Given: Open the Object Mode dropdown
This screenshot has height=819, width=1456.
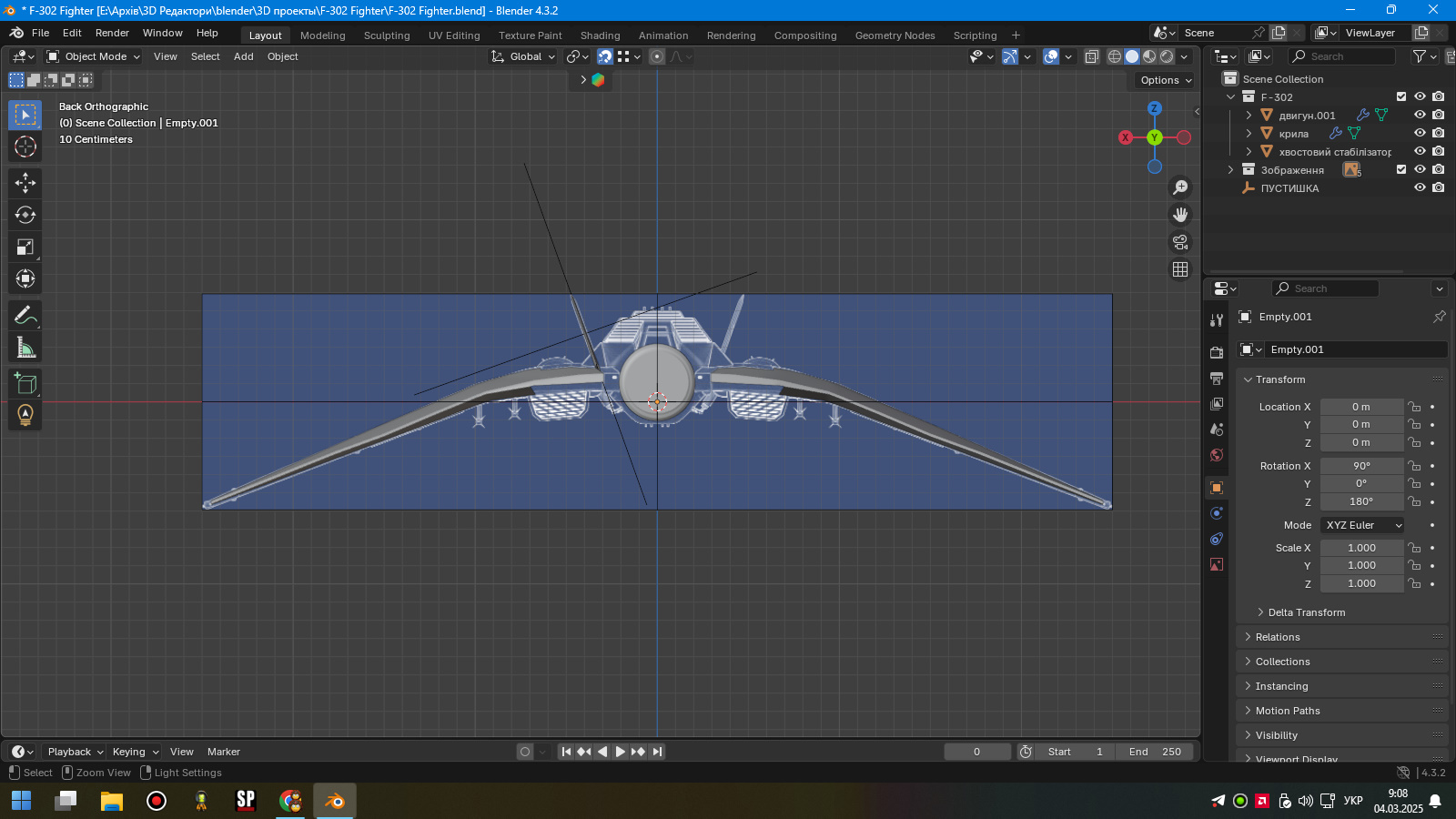Looking at the screenshot, I should [x=94, y=56].
